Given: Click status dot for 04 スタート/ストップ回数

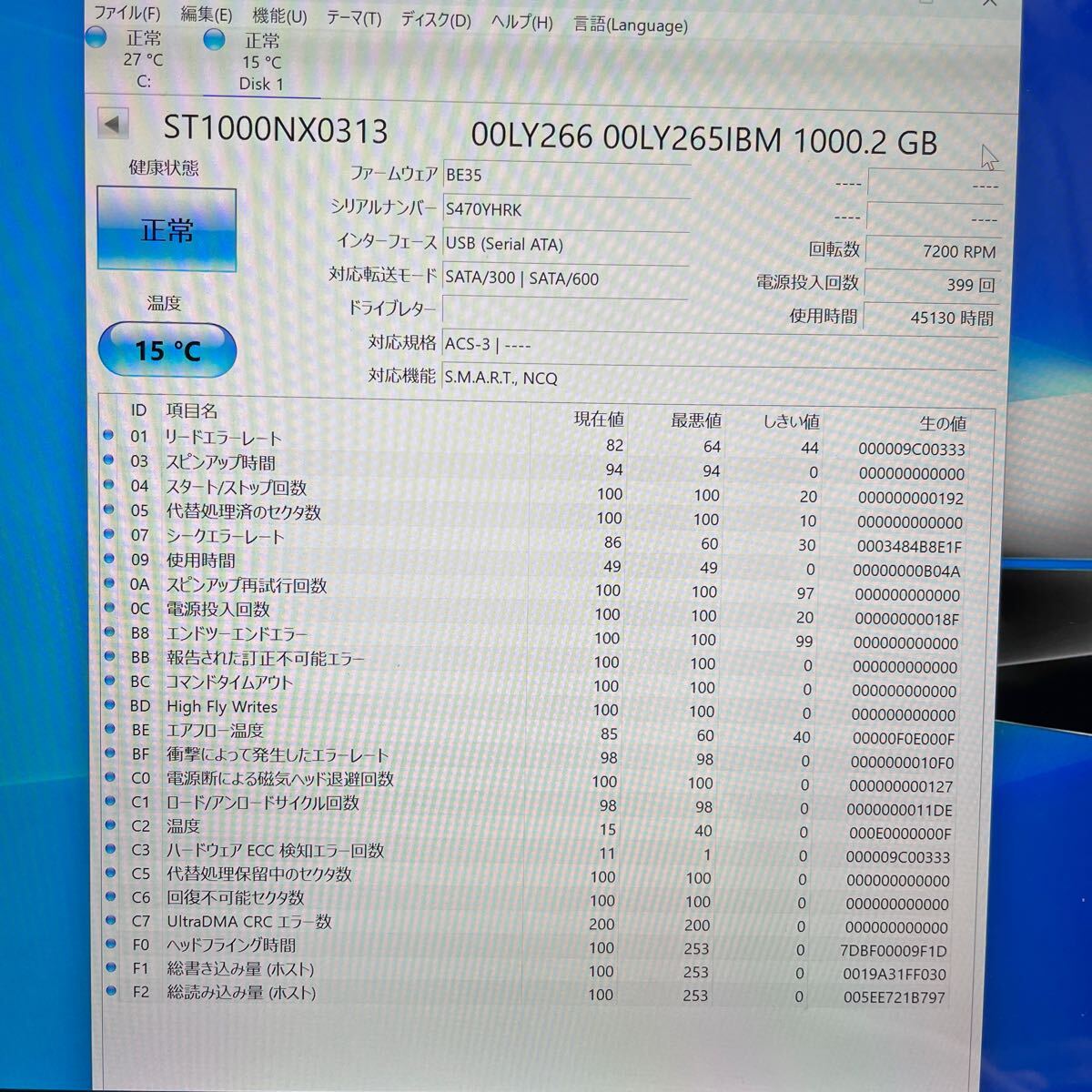Looking at the screenshot, I should [x=109, y=484].
